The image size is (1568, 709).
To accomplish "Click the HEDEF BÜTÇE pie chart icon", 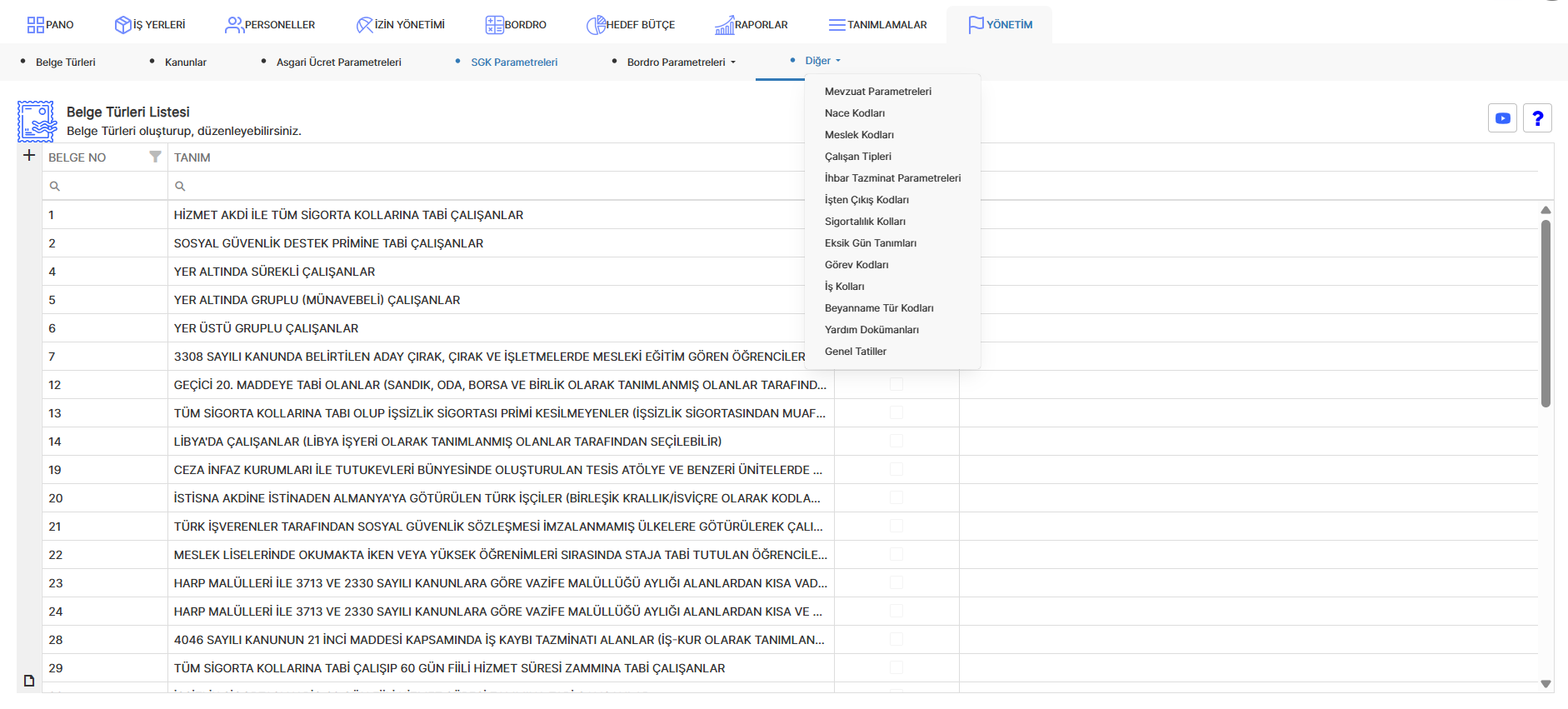I will (x=596, y=25).
